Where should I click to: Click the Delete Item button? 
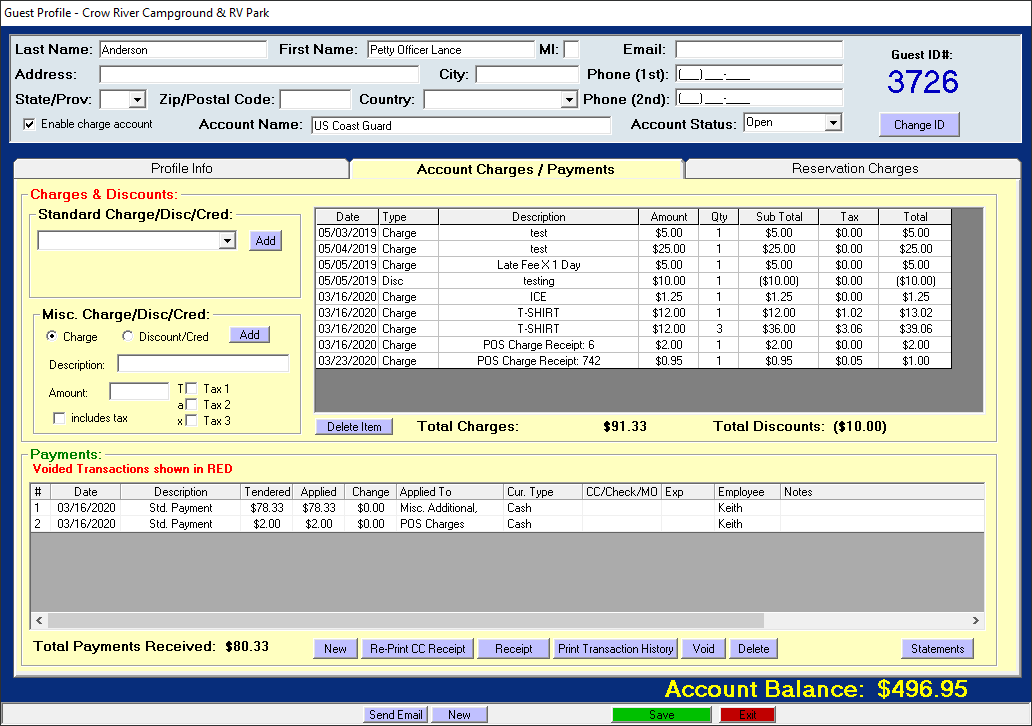tap(354, 427)
